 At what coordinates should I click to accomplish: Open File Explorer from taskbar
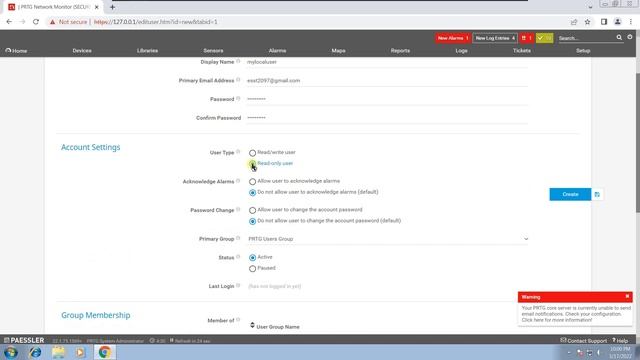(x=58, y=352)
